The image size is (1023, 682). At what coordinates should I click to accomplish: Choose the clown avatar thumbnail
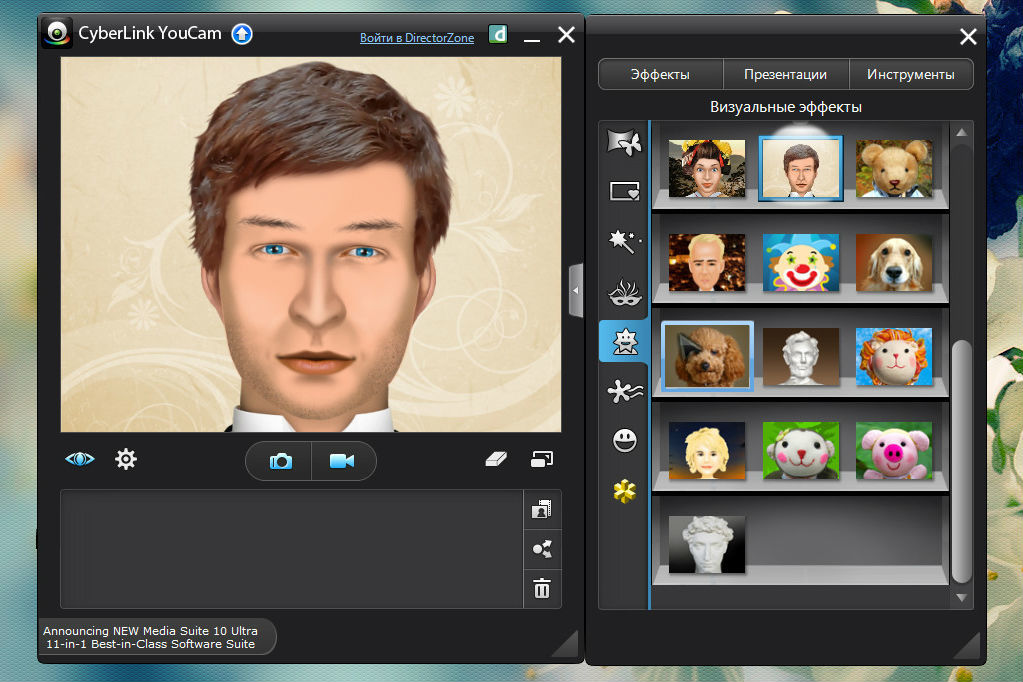click(801, 262)
